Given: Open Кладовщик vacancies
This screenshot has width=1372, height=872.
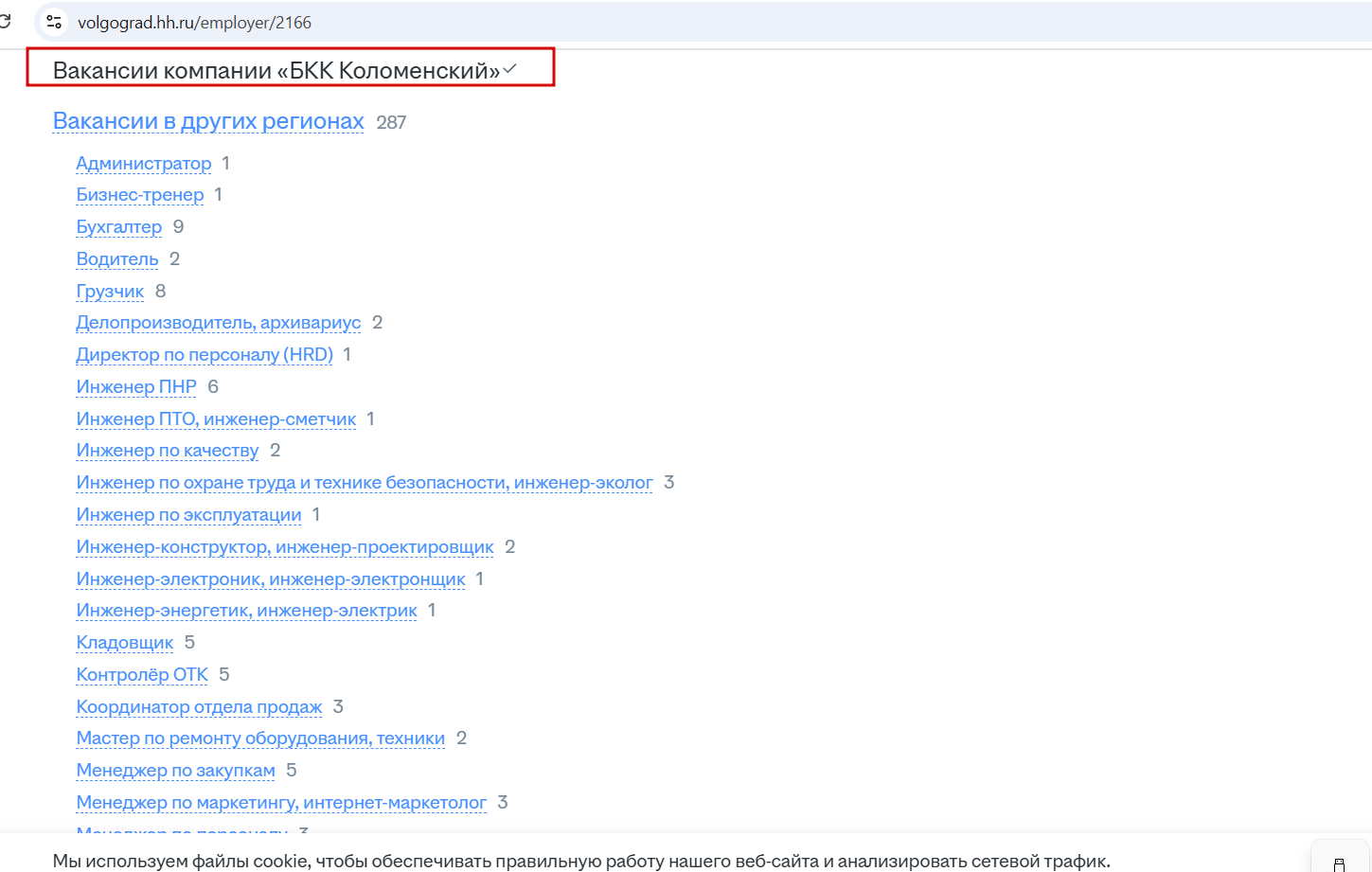Looking at the screenshot, I should click(125, 643).
